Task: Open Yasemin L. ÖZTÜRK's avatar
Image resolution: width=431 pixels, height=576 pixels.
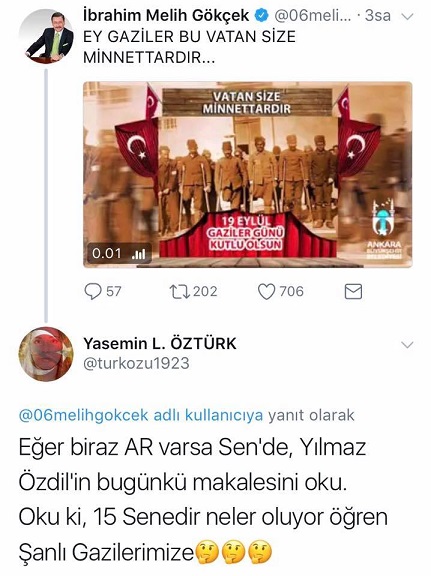Action: coord(46,354)
